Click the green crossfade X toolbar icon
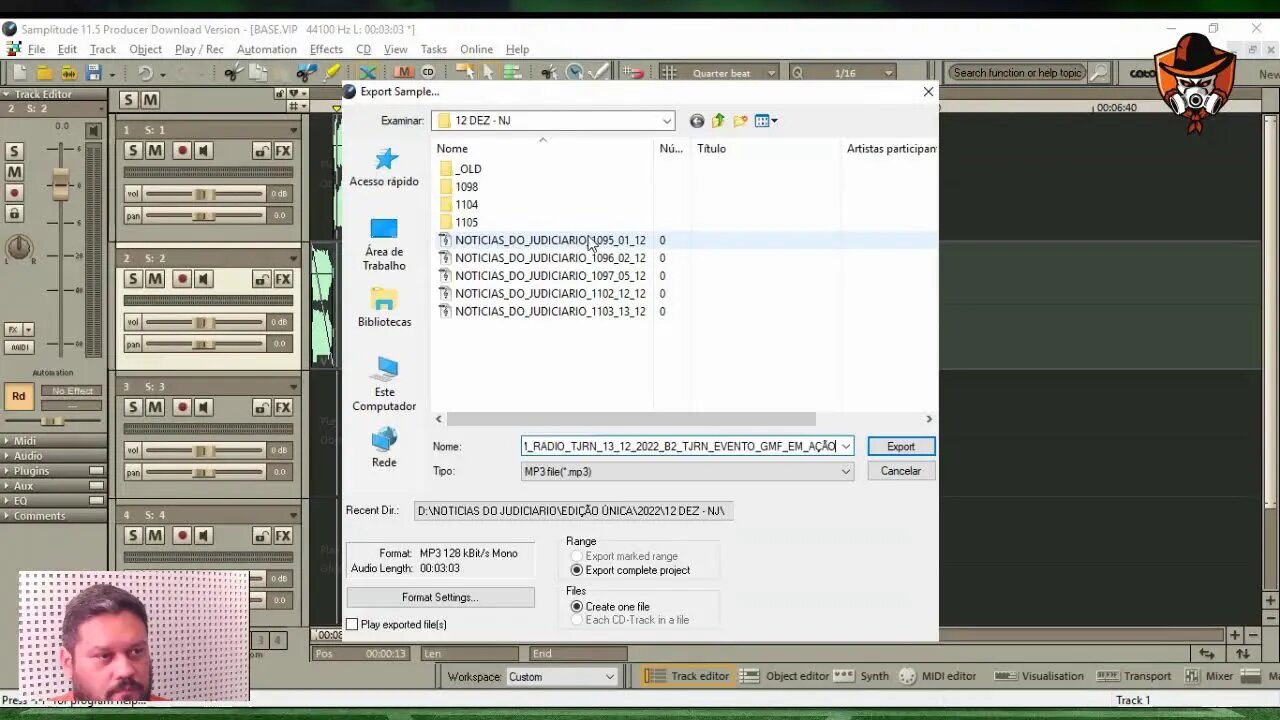 point(367,72)
